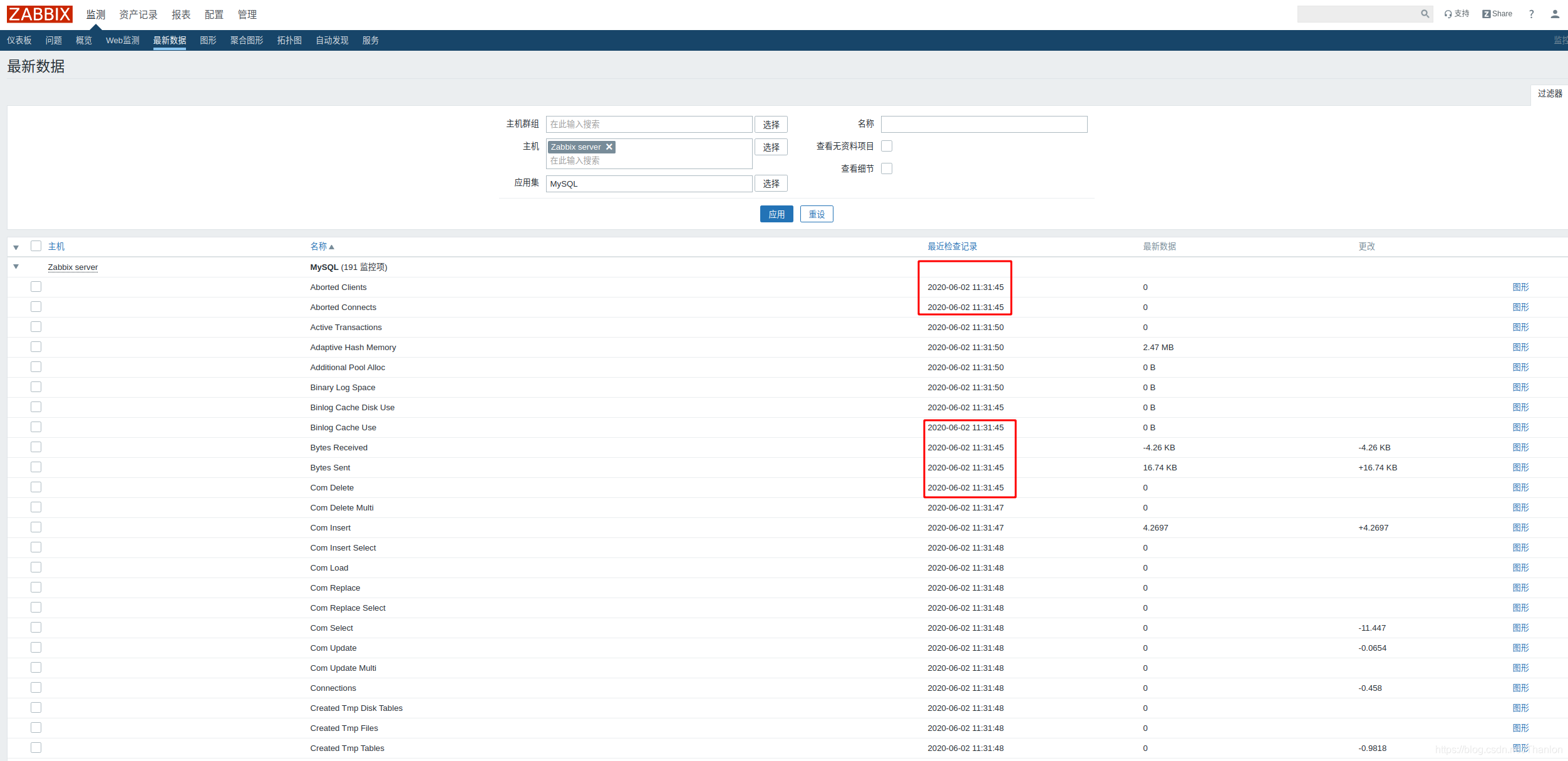Viewport: 1568px width, 761px height.
Task: Open 图形 link for Bytes Sent
Action: tap(1520, 467)
